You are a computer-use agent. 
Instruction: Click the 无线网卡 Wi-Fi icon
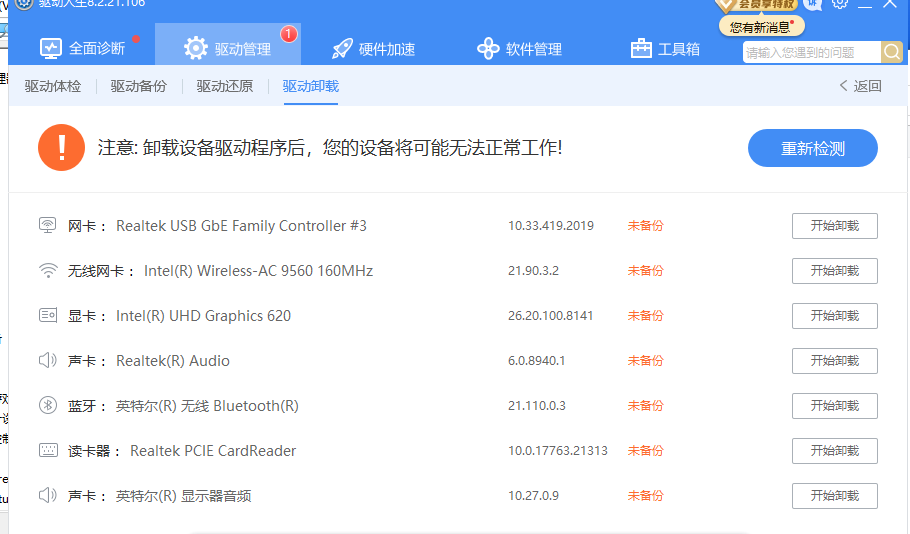coord(48,270)
